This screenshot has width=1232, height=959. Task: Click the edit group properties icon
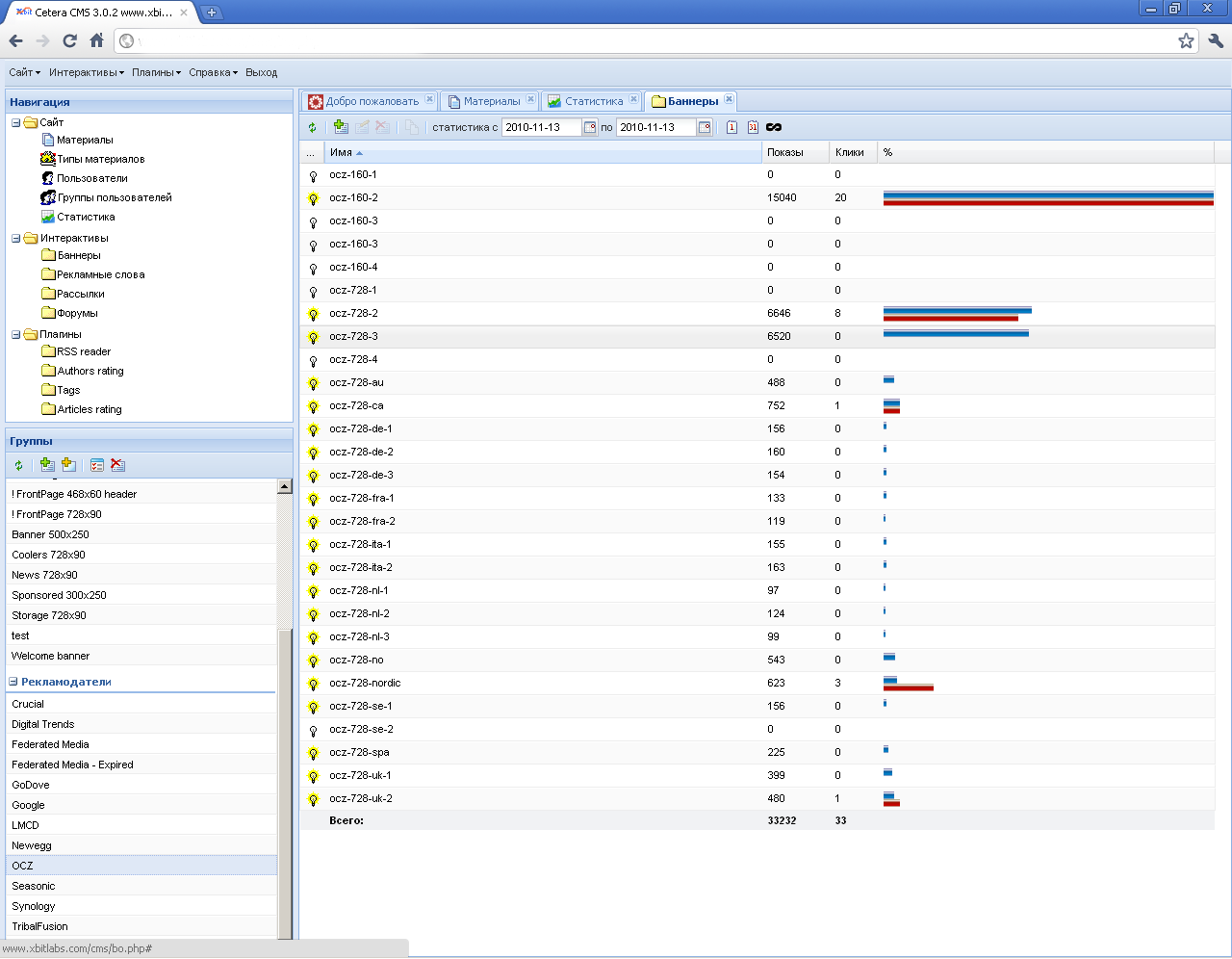(97, 465)
